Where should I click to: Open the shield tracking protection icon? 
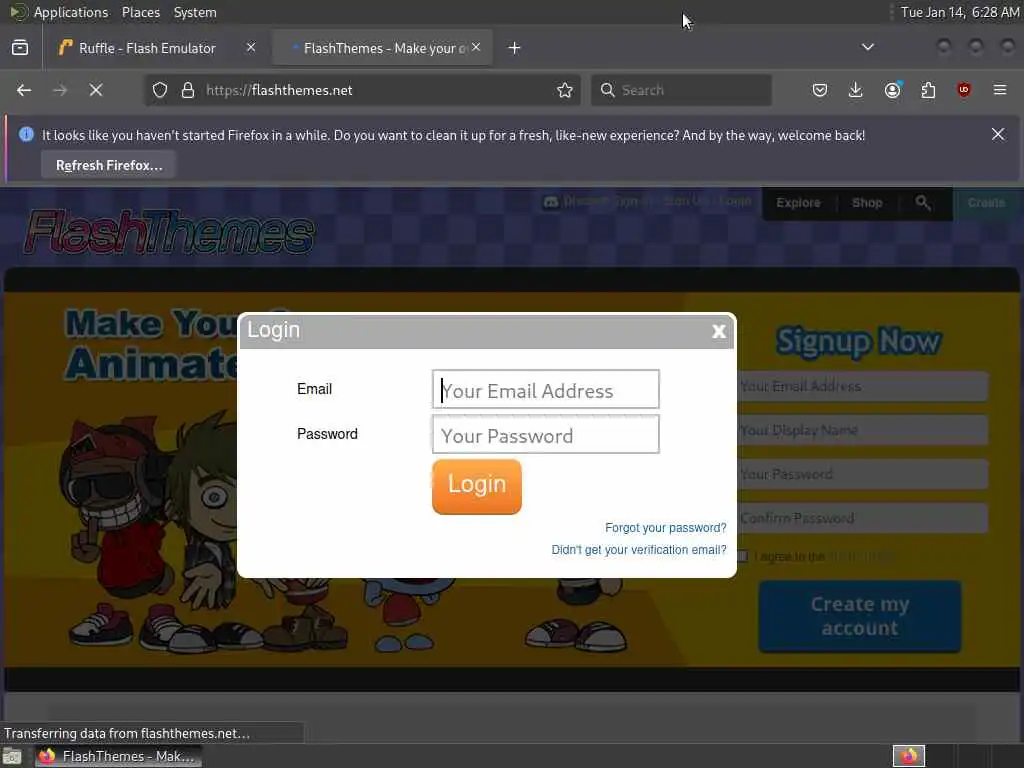160,90
